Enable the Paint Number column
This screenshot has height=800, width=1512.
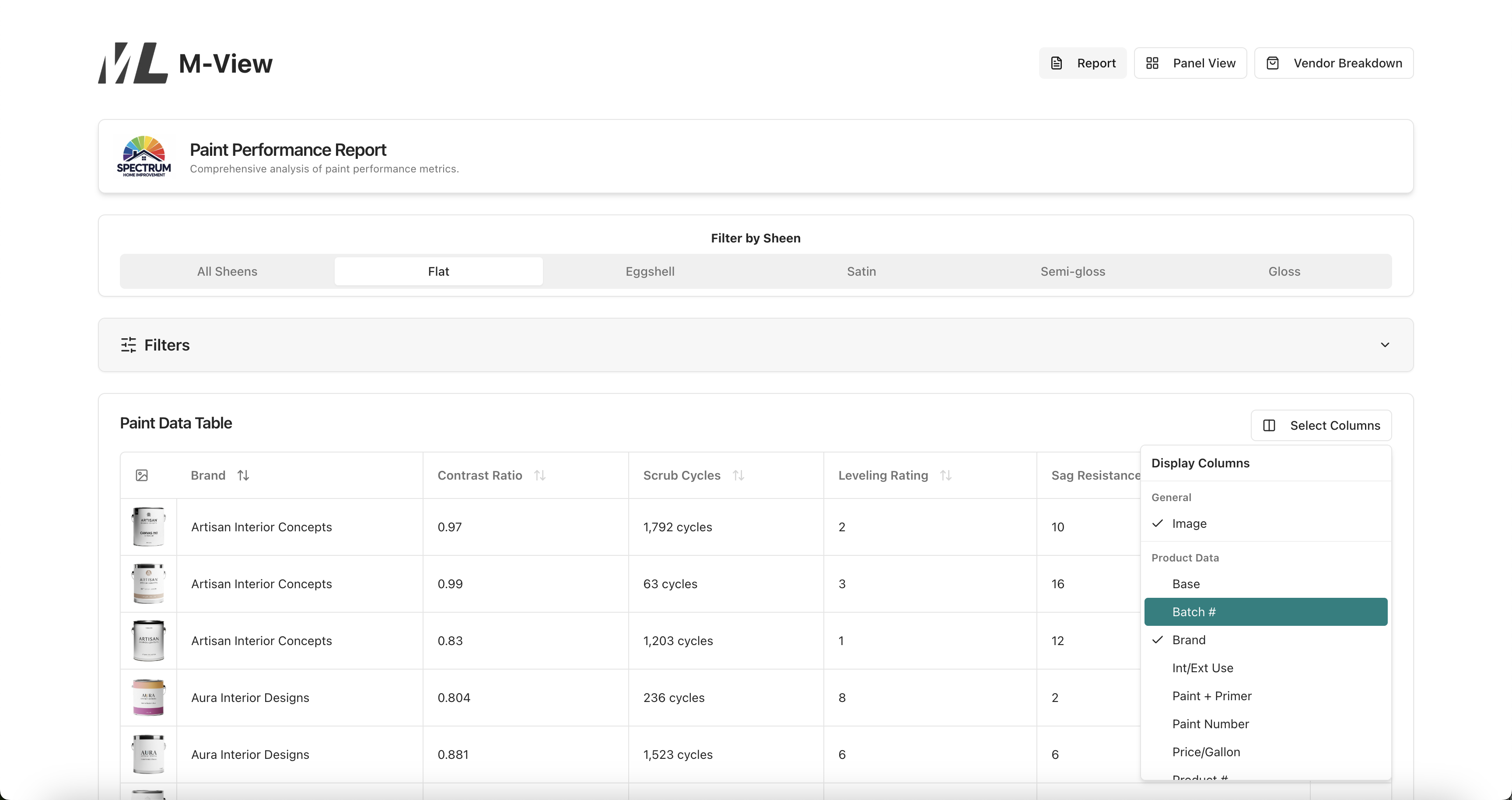(x=1266, y=724)
